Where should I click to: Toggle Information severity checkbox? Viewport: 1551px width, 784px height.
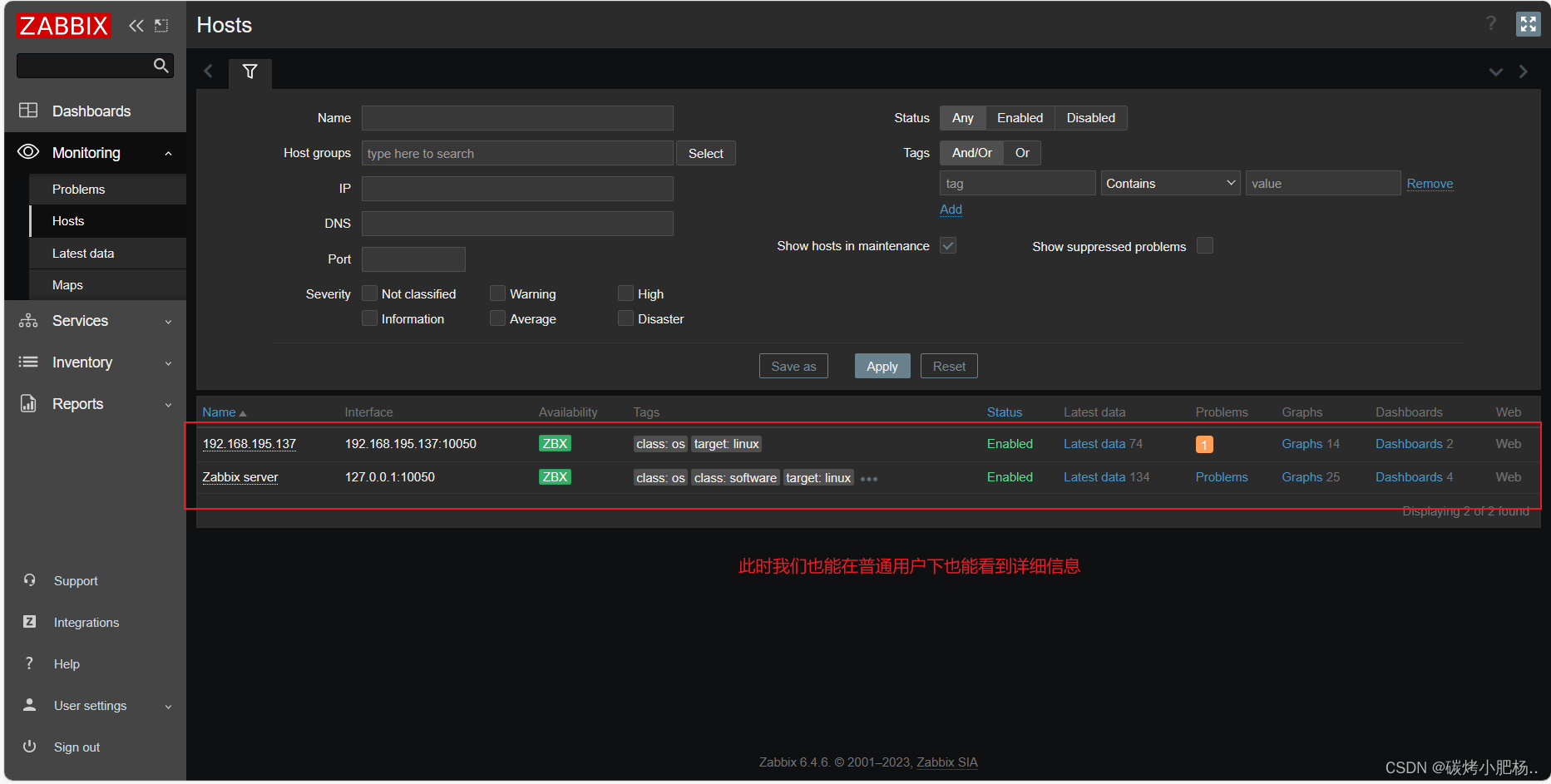(370, 318)
